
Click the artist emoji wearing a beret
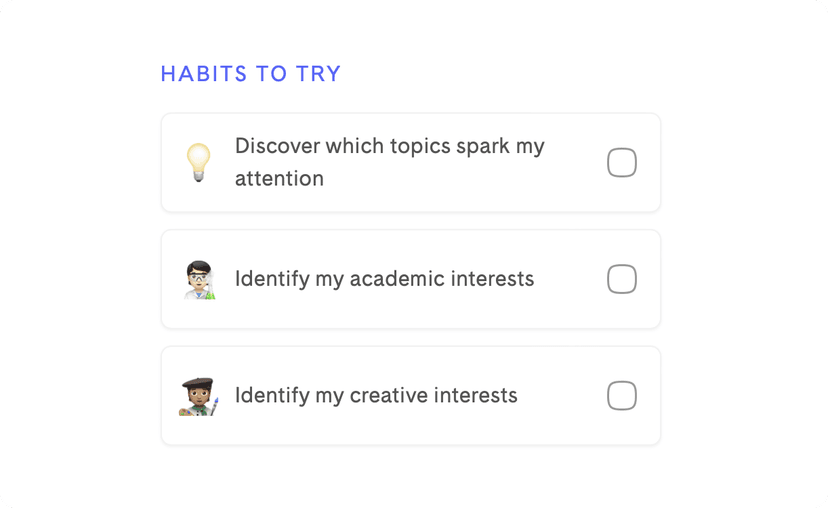click(x=199, y=396)
